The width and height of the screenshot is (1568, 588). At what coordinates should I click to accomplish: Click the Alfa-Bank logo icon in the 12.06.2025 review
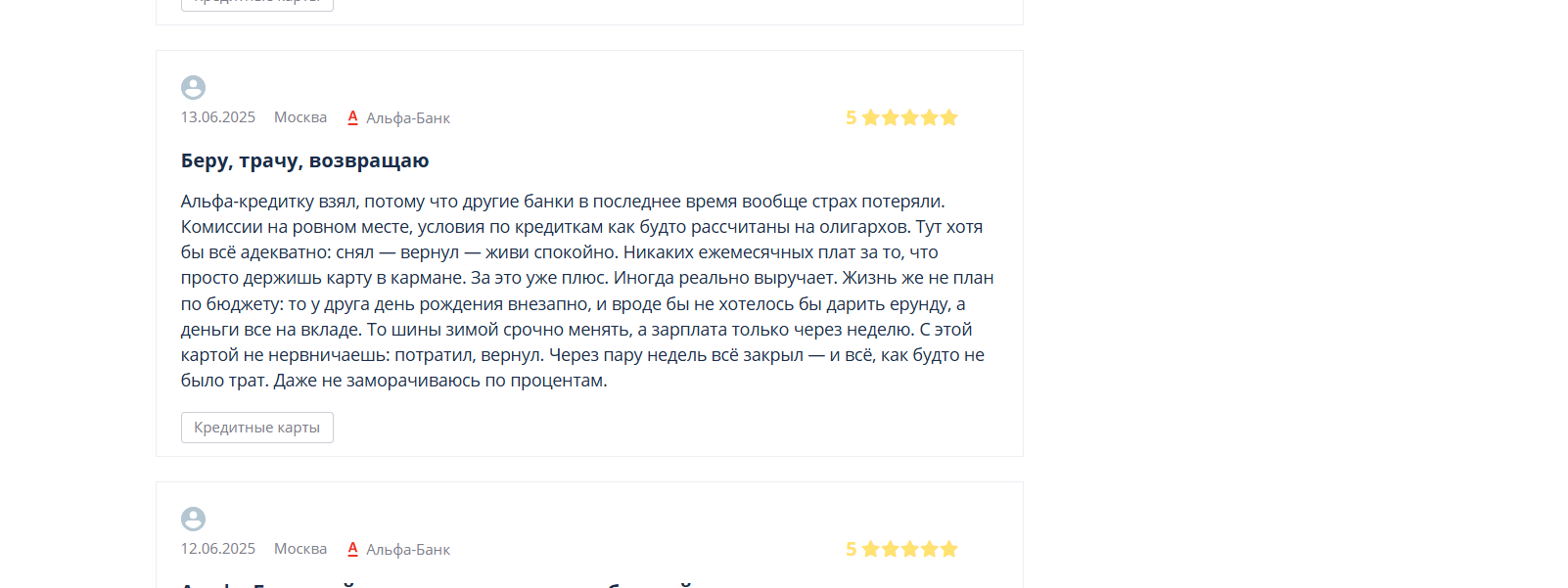(x=352, y=549)
